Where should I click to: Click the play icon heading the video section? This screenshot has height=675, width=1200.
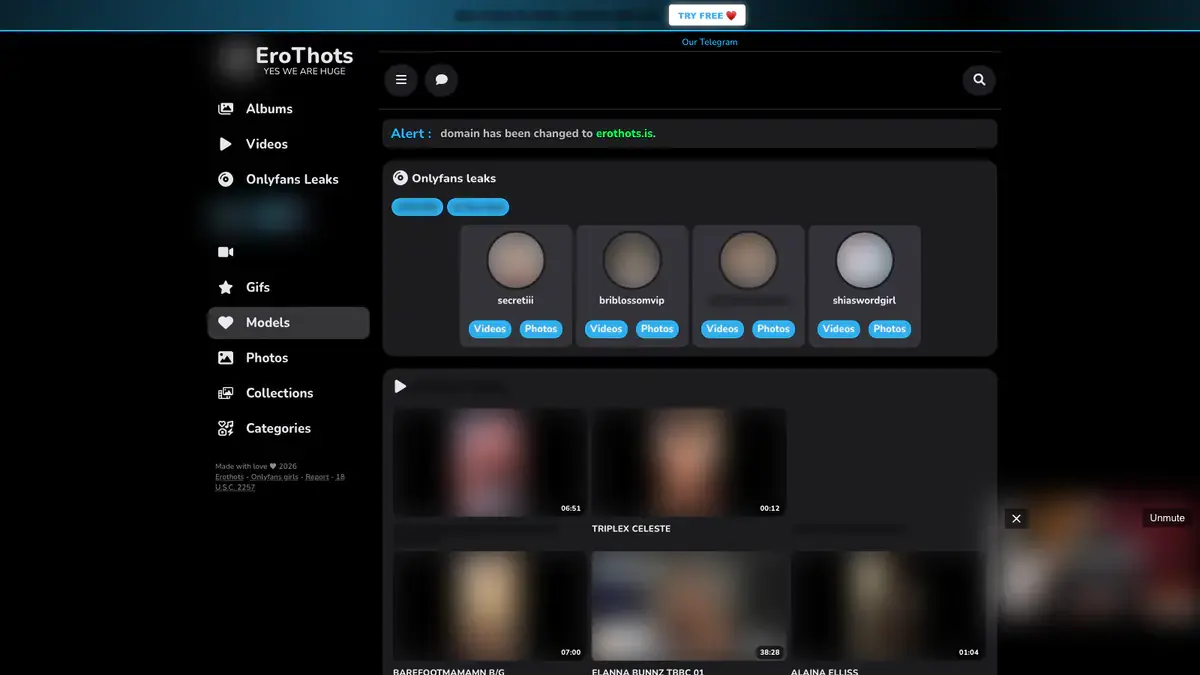(x=400, y=386)
